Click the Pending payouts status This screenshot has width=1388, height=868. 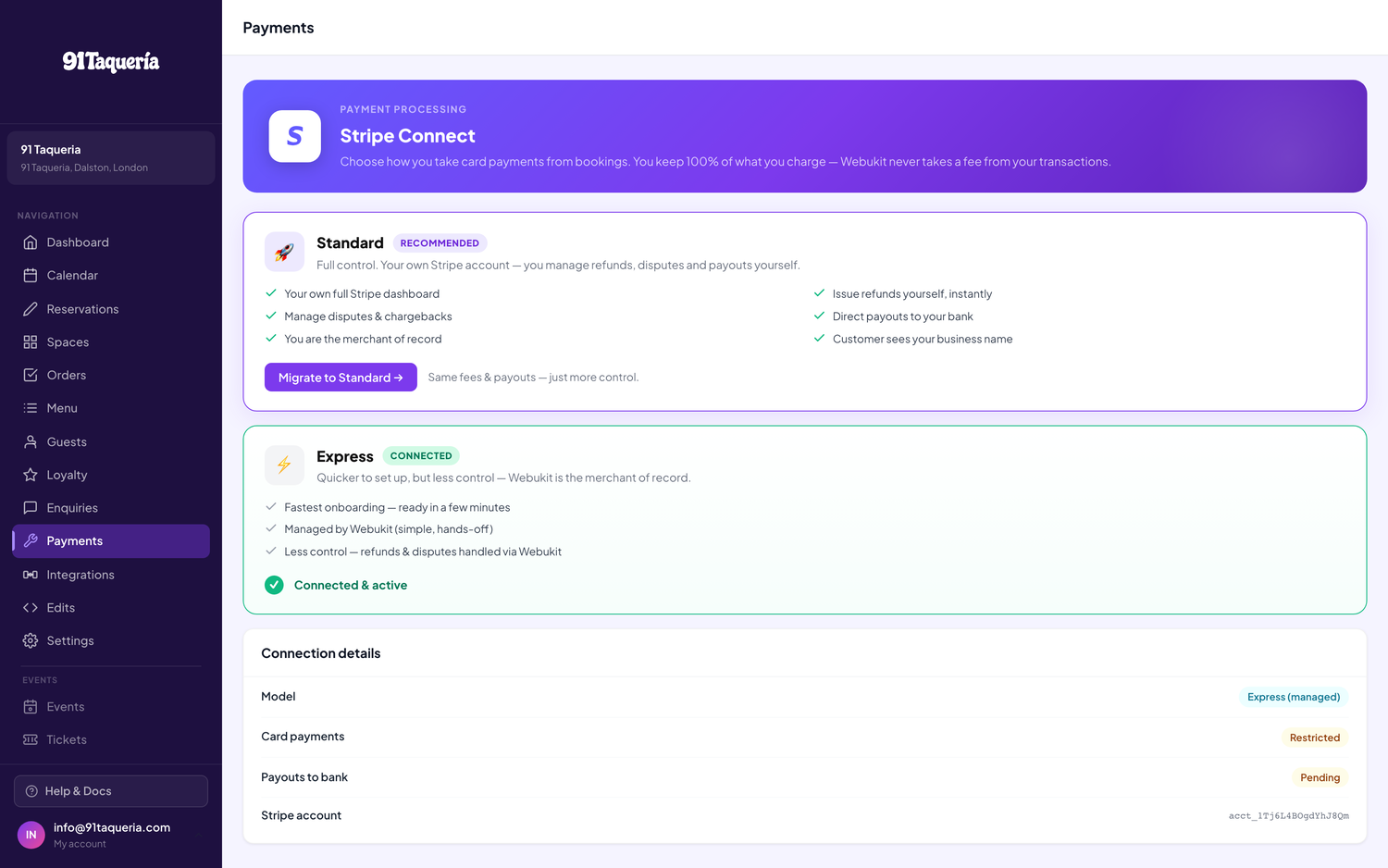[x=1320, y=777]
